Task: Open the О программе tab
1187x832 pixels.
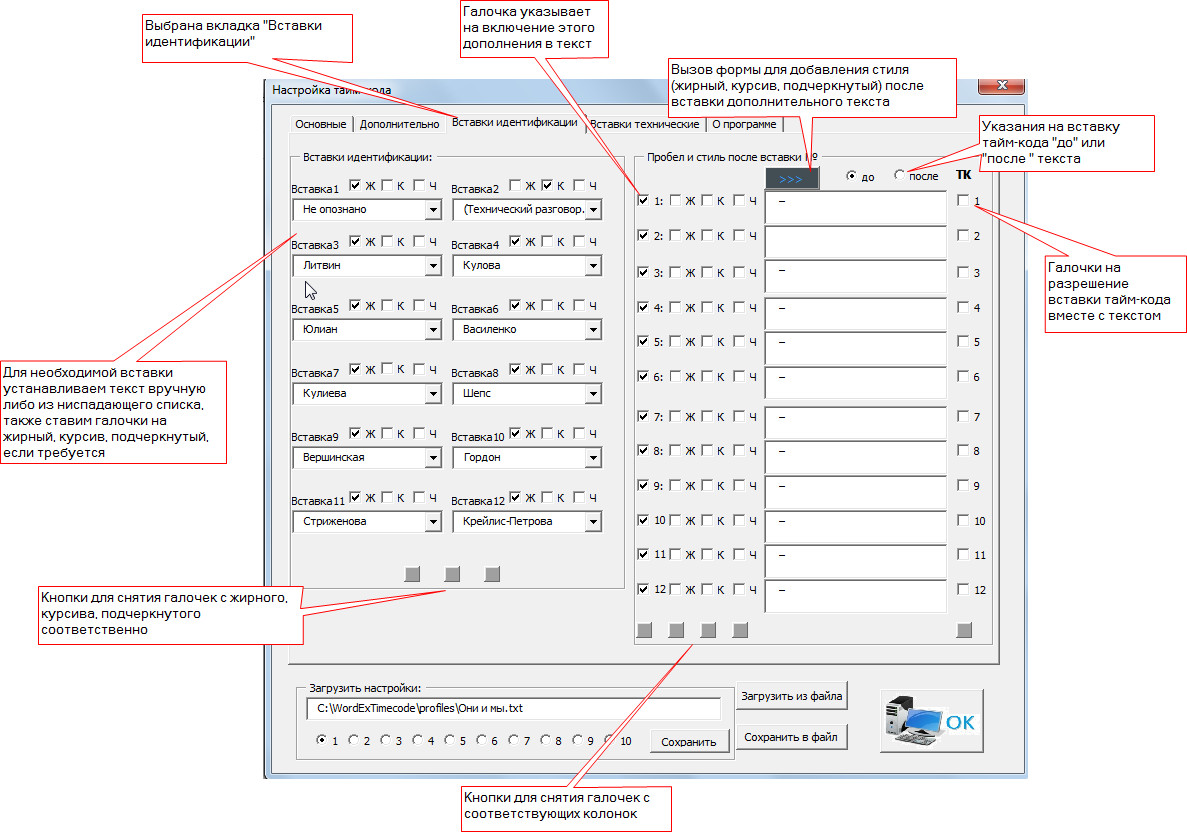Action: 744,124
